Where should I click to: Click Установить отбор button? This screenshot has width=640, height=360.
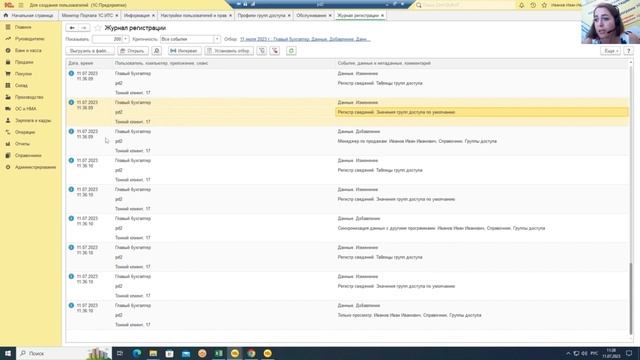click(x=229, y=51)
